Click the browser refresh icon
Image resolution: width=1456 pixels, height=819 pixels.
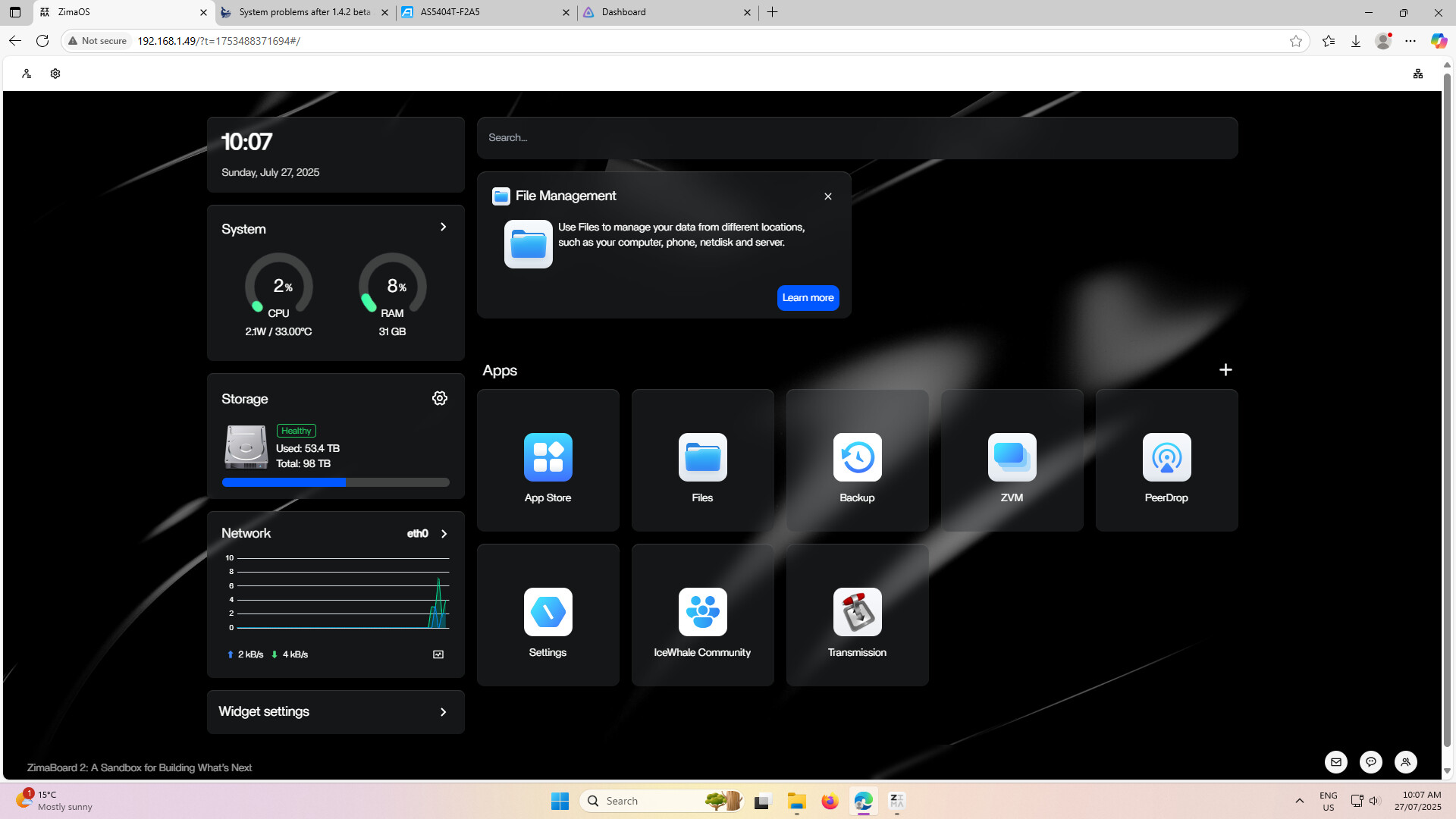42,41
